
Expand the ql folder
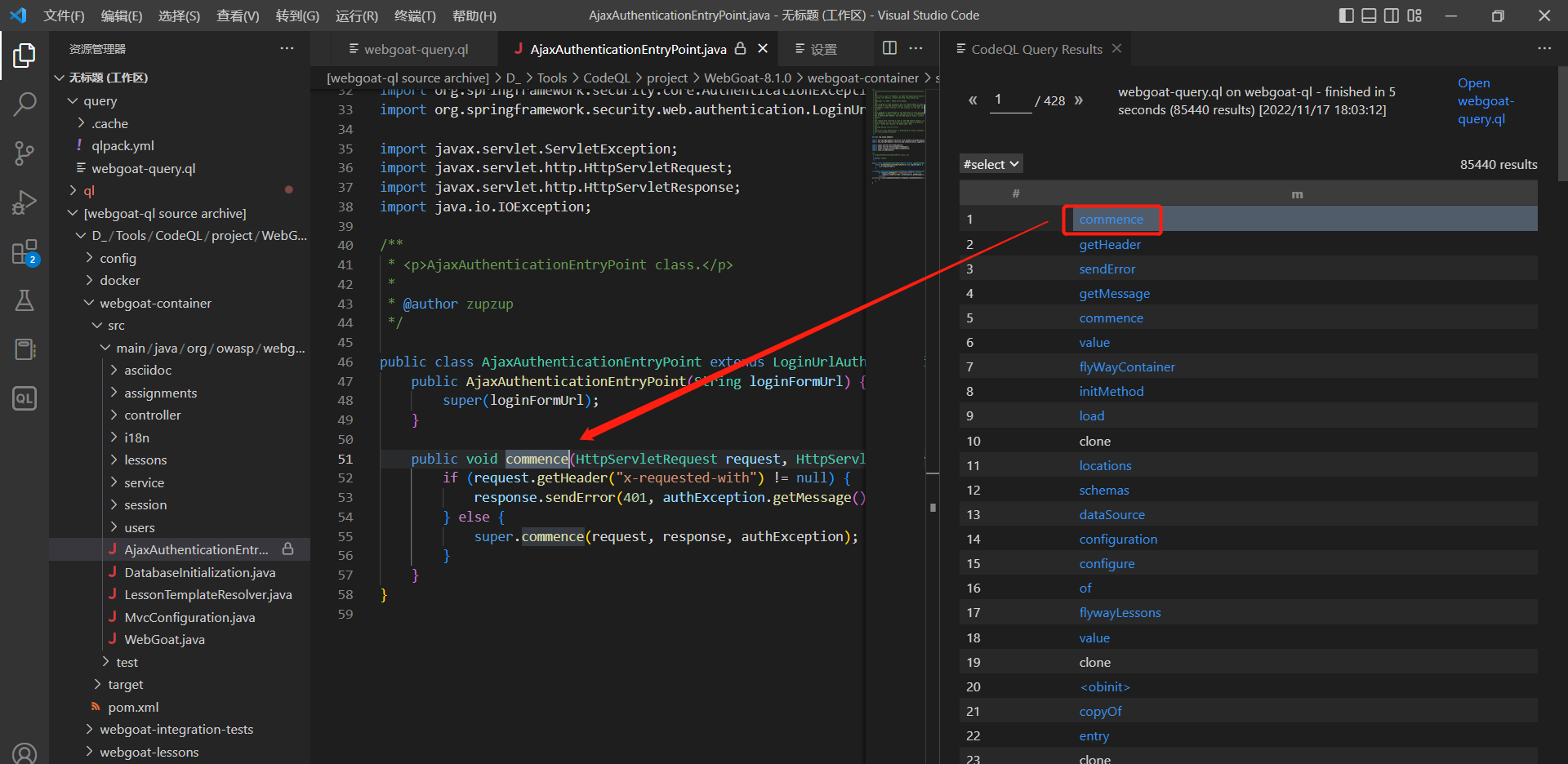click(73, 190)
